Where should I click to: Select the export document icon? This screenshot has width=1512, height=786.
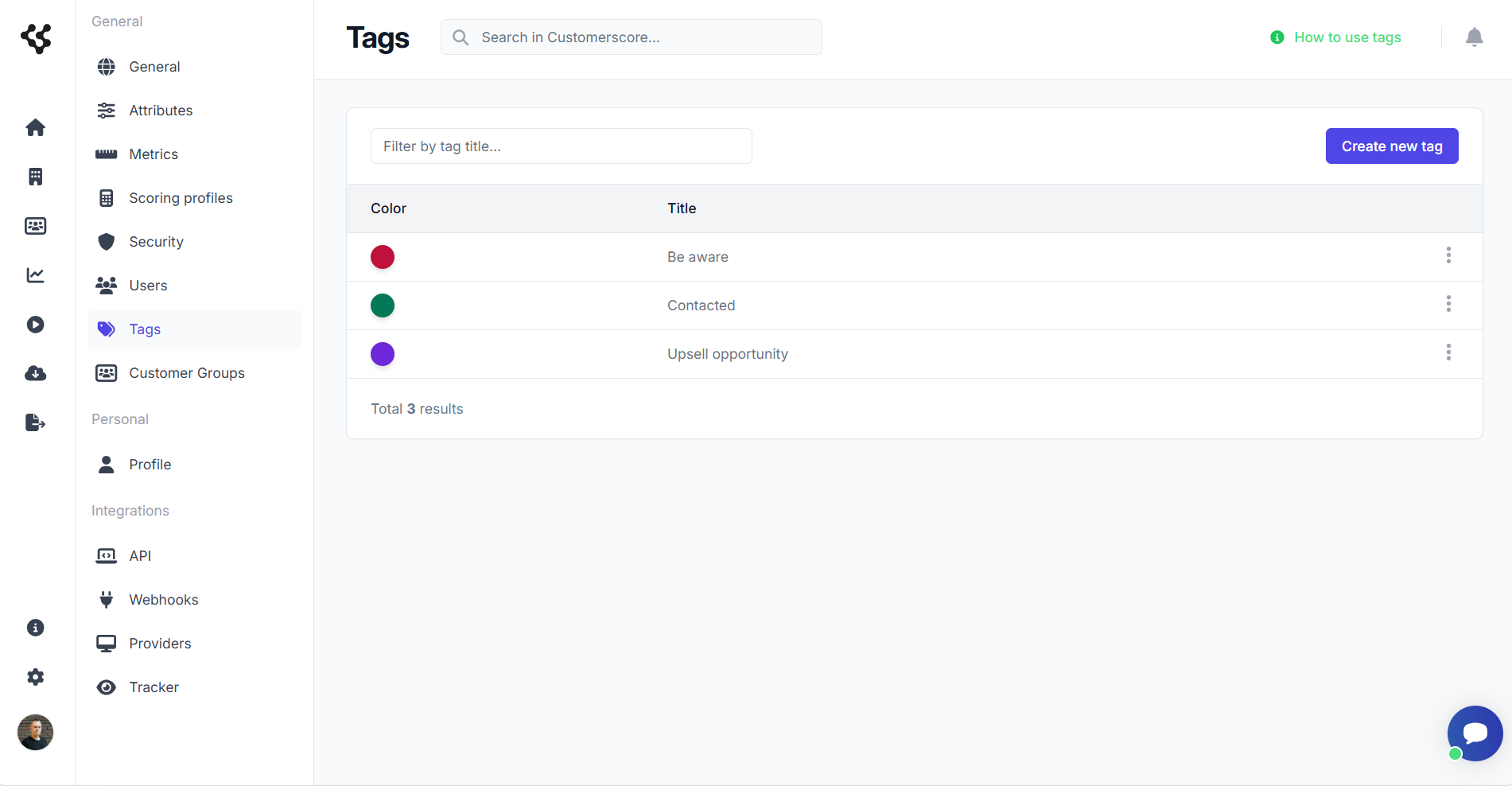36,422
